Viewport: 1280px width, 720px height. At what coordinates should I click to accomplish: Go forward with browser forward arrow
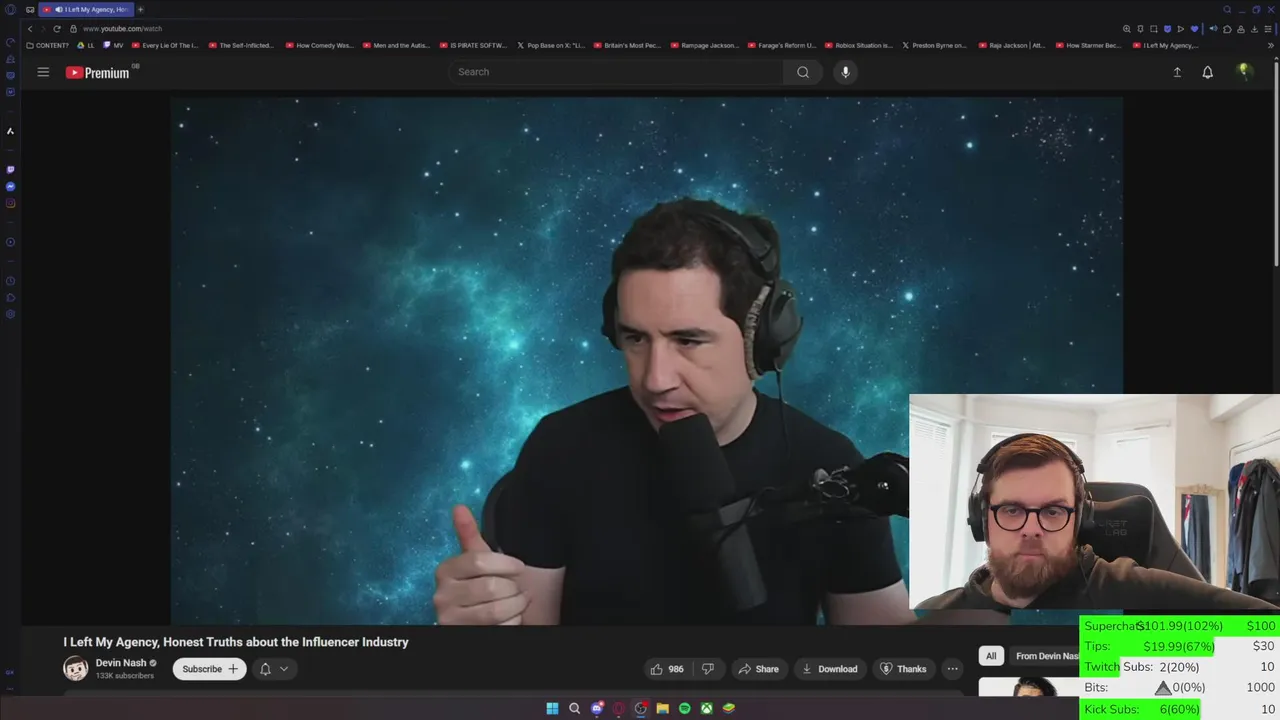pos(42,29)
